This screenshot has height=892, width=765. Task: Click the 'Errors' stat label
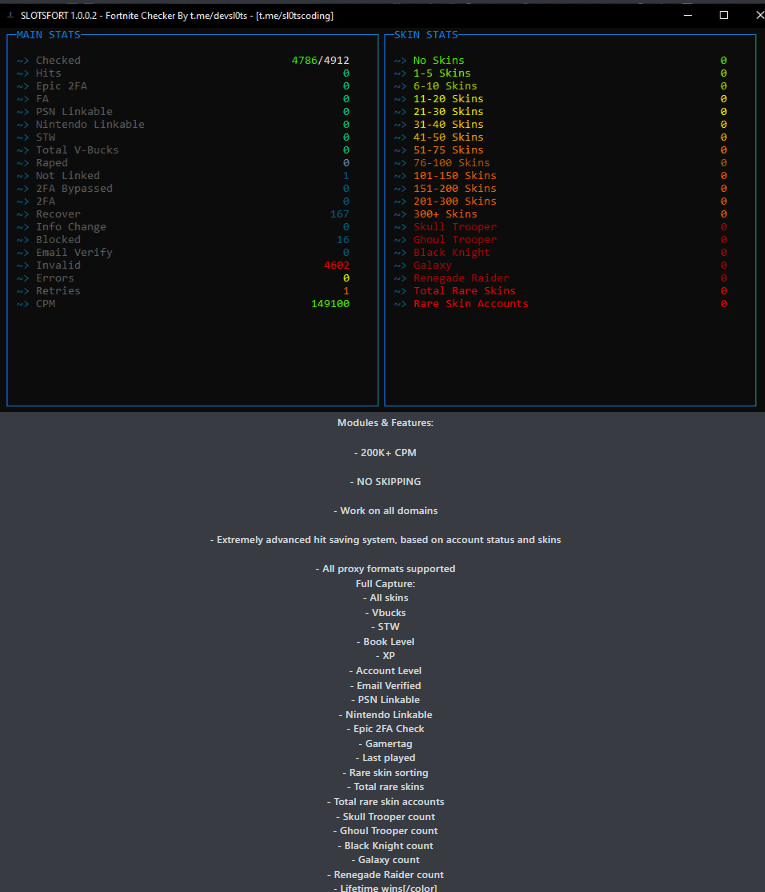tap(55, 278)
